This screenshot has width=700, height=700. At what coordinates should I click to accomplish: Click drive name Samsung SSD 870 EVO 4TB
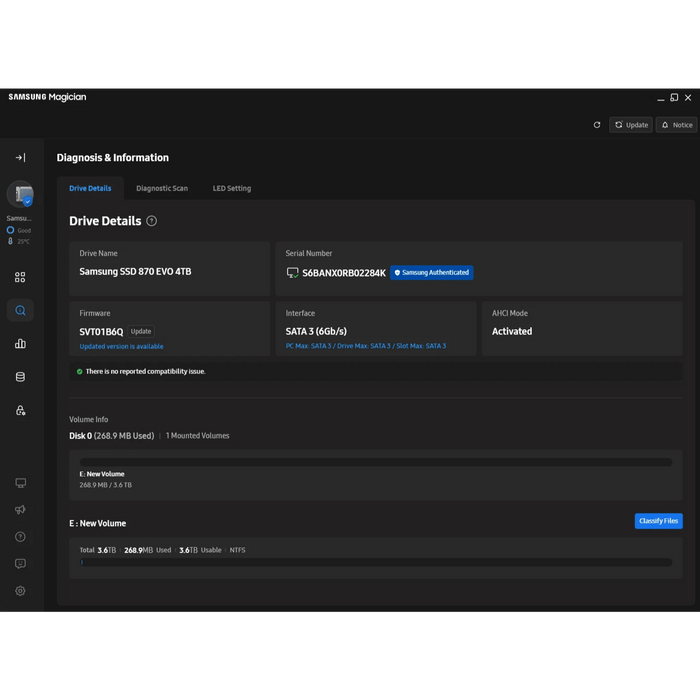[135, 271]
